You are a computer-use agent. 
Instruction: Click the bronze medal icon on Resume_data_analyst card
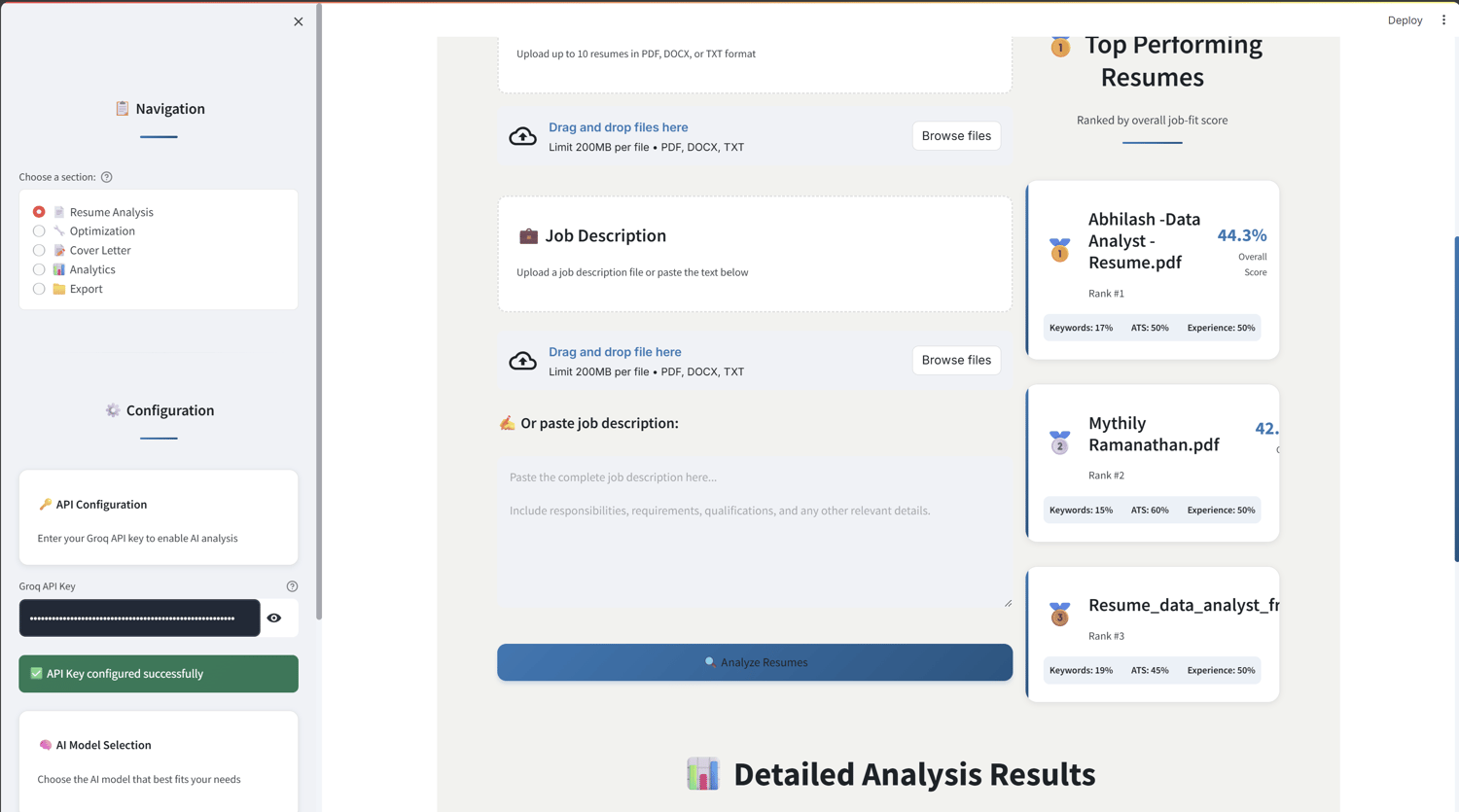[1059, 614]
